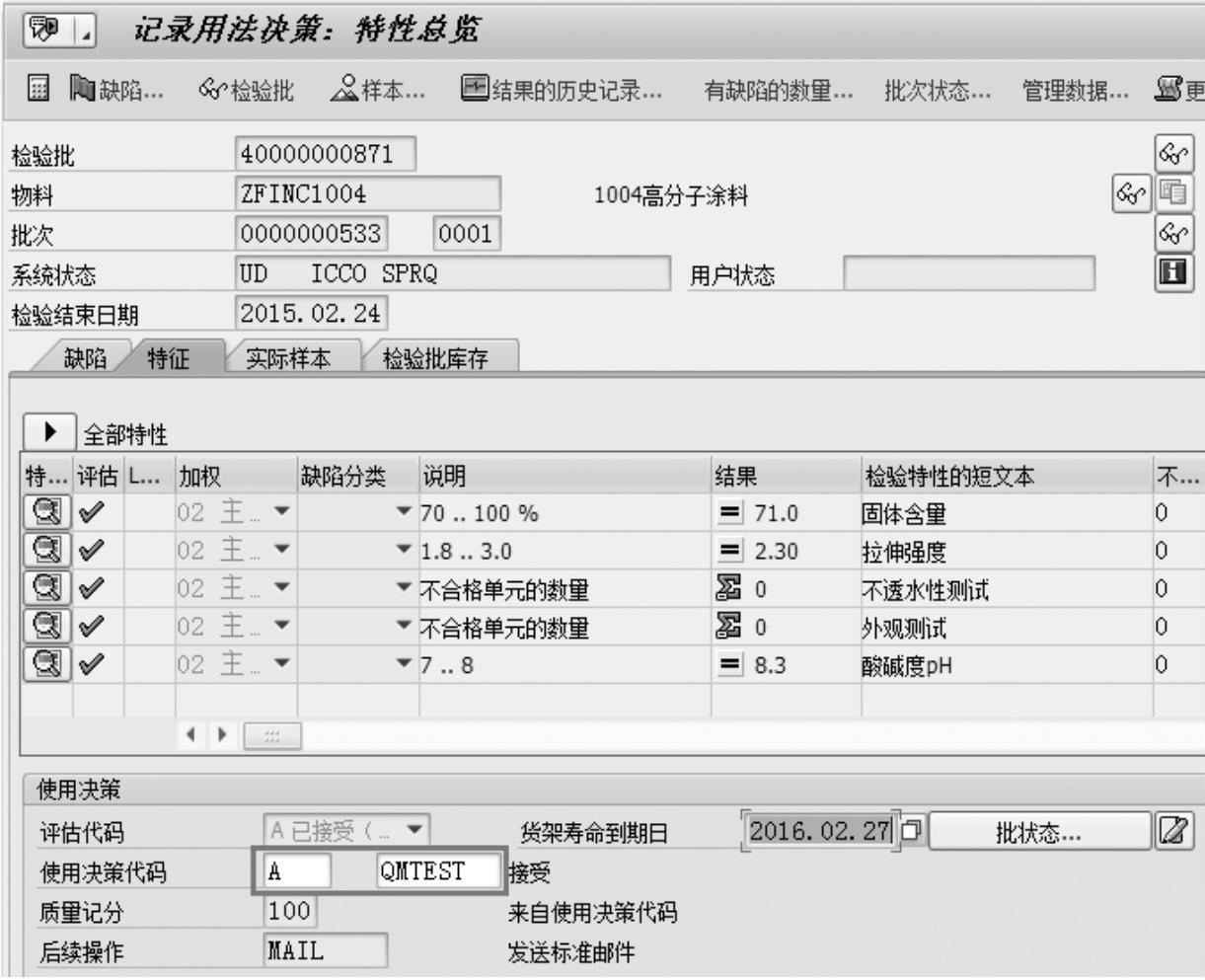1205x980 pixels.
Task: Click the valuation checkmark in 酸碱度pH row
Action: pyautogui.click(x=92, y=666)
